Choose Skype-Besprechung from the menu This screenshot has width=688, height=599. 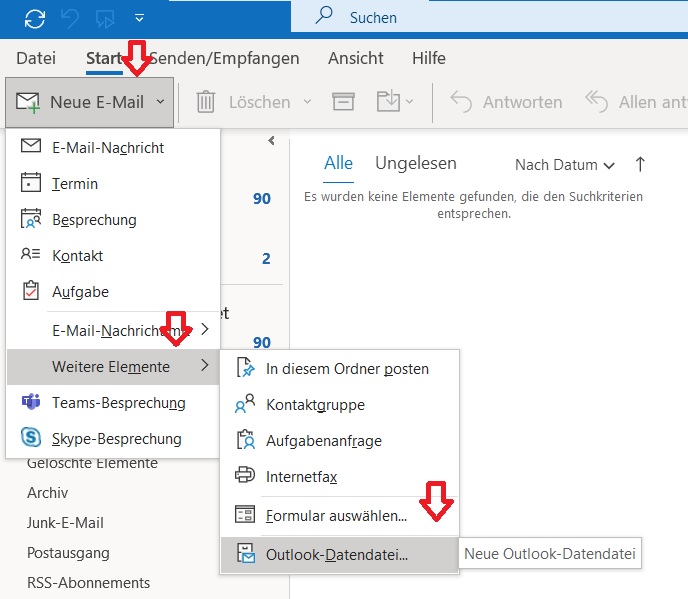pyautogui.click(x=113, y=438)
